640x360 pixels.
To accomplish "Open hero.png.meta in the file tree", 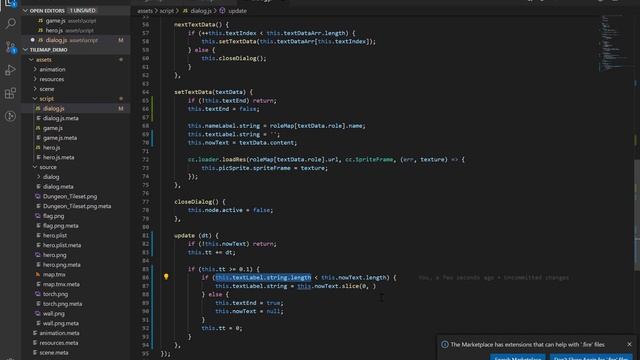I will [x=61, y=265].
